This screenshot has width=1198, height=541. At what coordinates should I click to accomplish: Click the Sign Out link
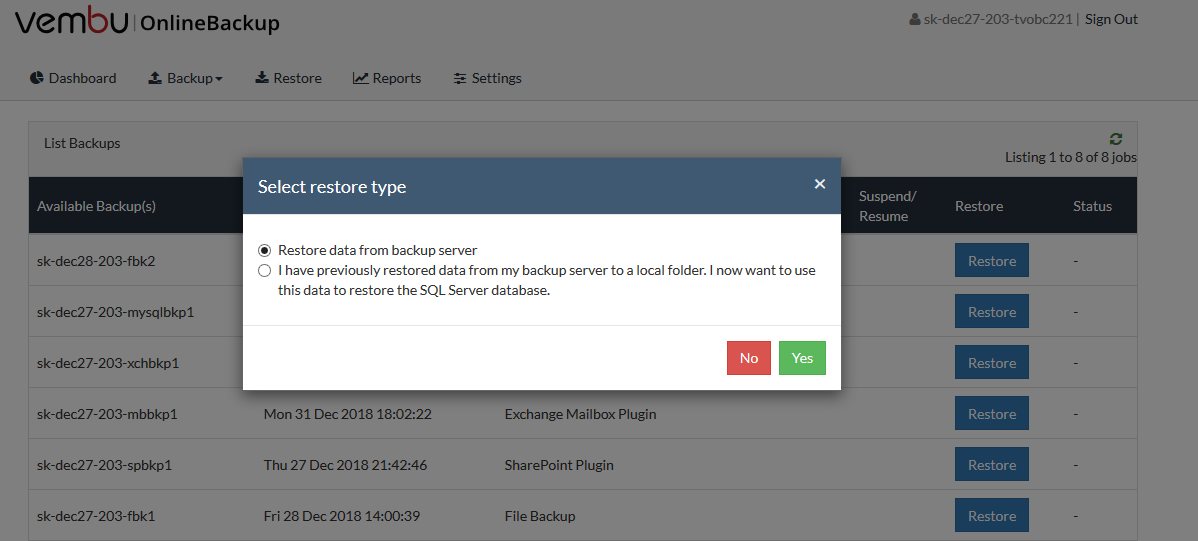1111,19
